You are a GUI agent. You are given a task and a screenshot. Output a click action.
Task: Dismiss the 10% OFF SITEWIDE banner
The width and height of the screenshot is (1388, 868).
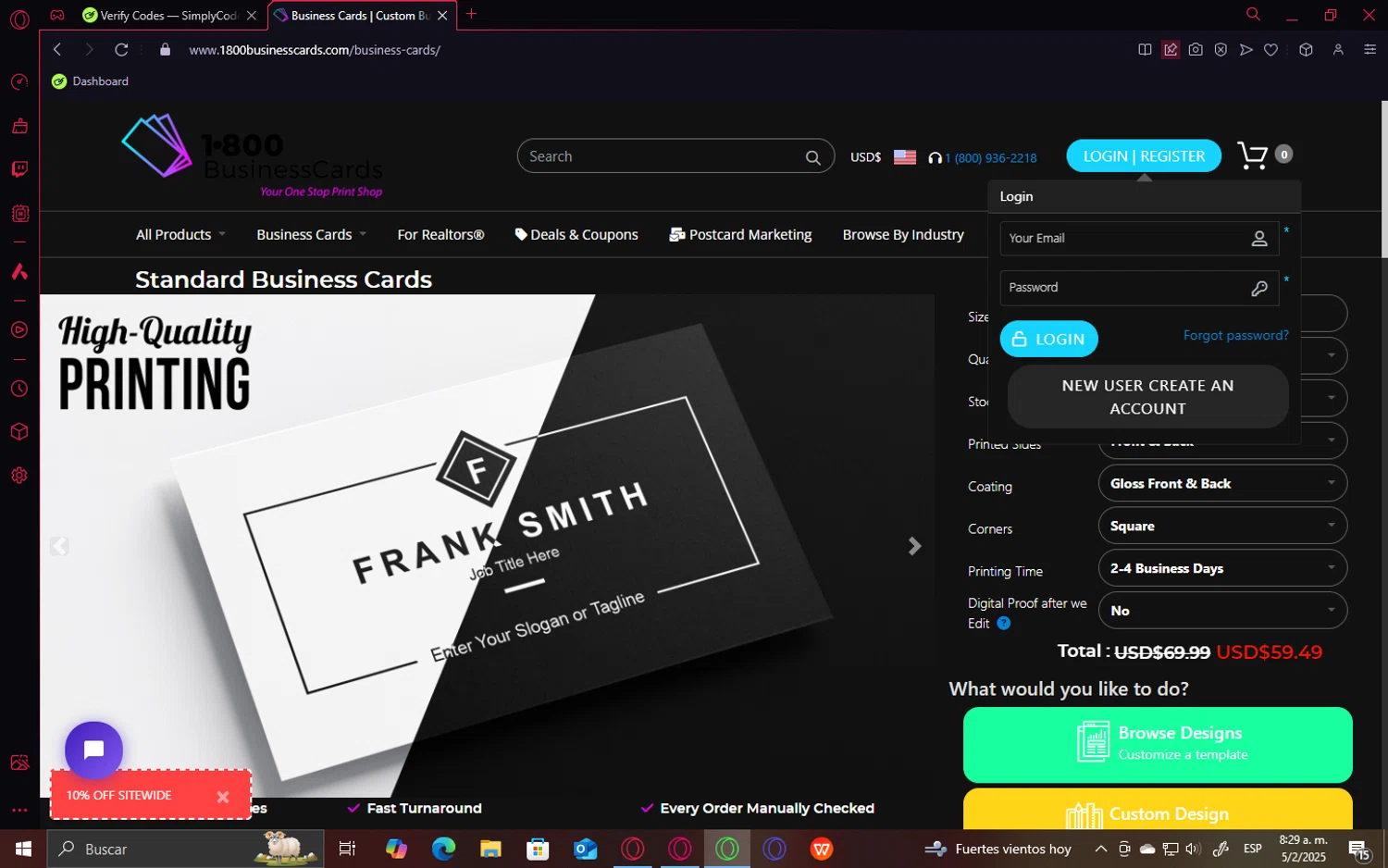pos(223,797)
